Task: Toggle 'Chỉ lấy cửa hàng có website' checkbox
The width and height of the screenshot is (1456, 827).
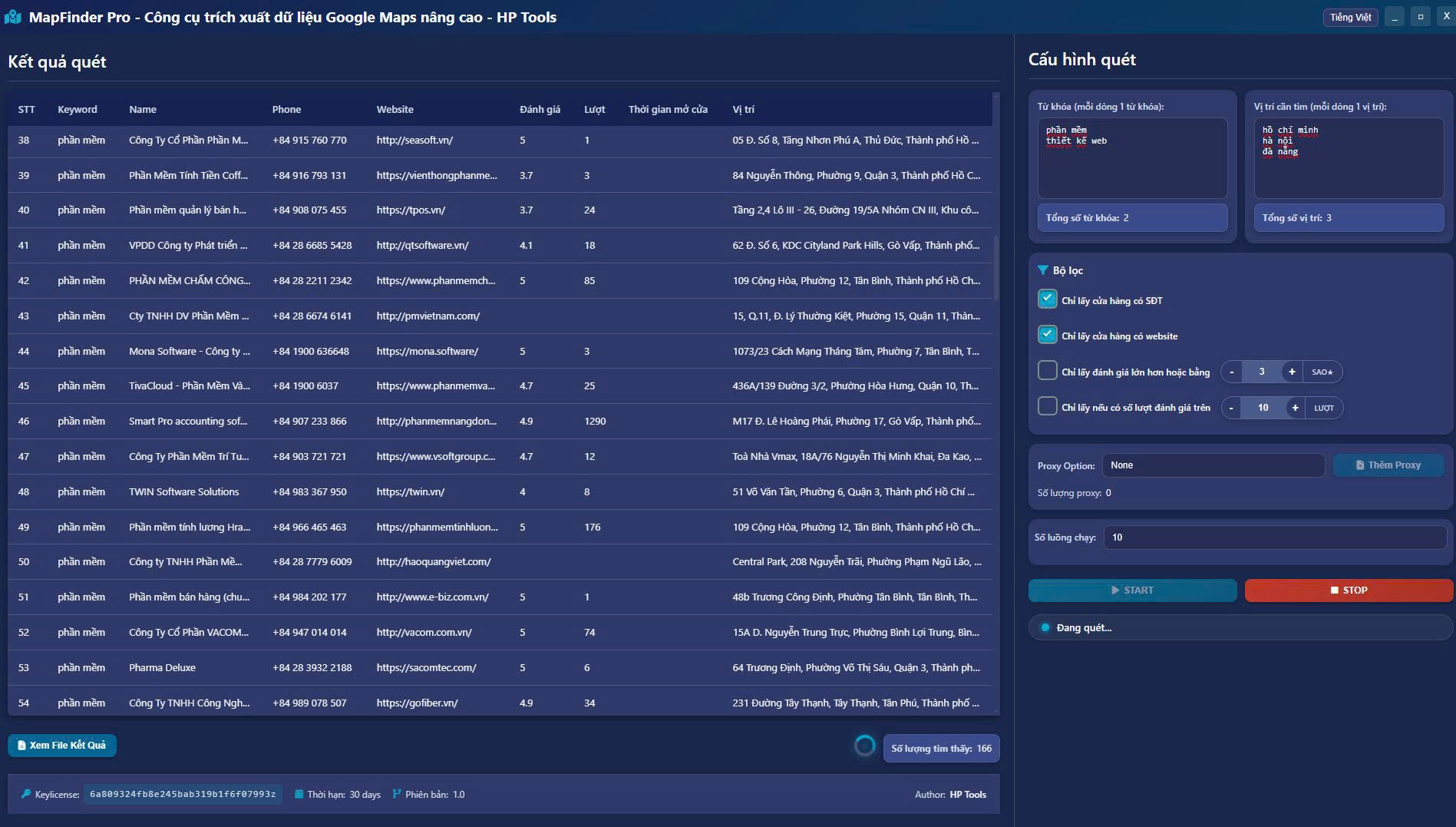Action: [x=1047, y=335]
